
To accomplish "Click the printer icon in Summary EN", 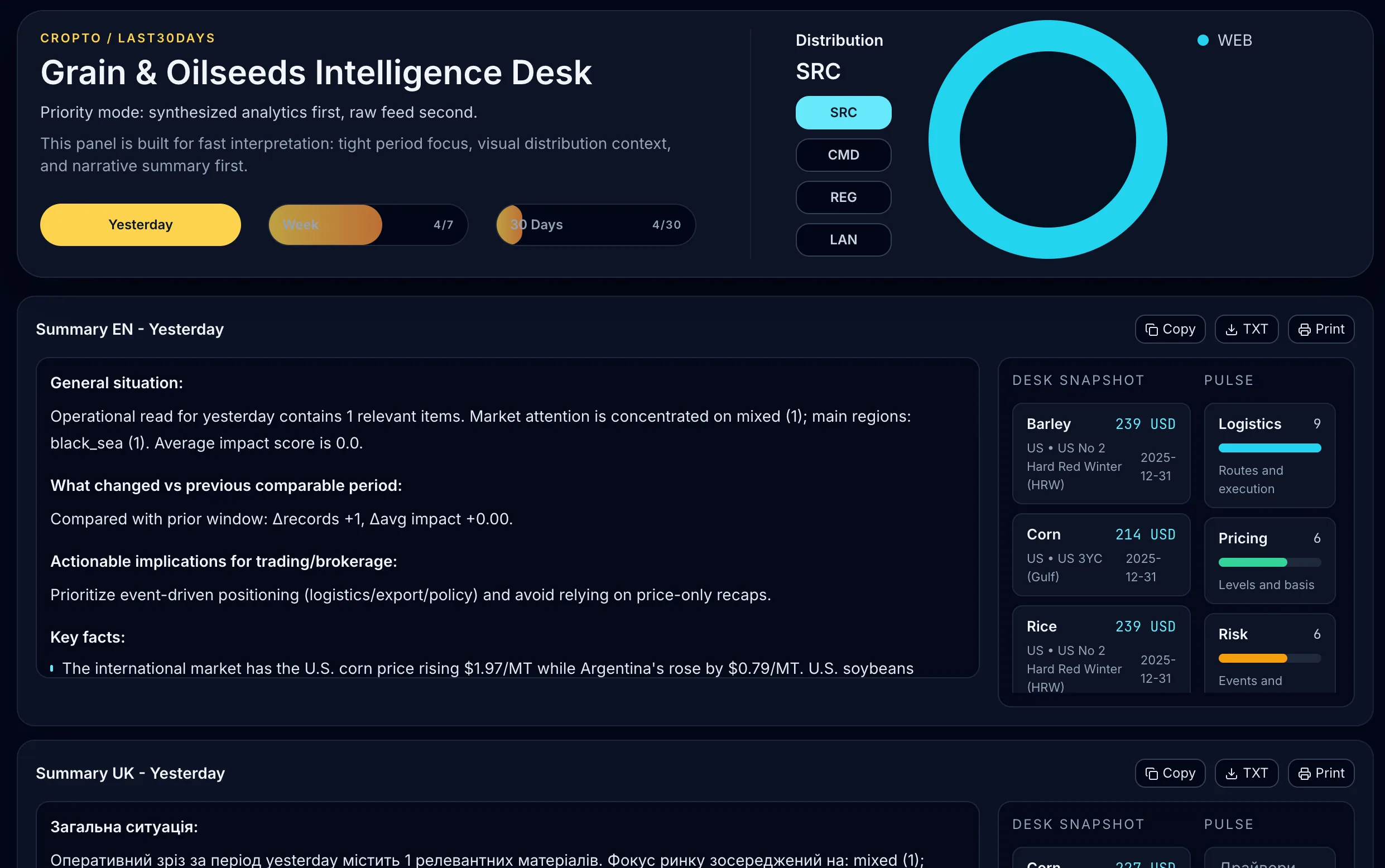I will [1304, 330].
